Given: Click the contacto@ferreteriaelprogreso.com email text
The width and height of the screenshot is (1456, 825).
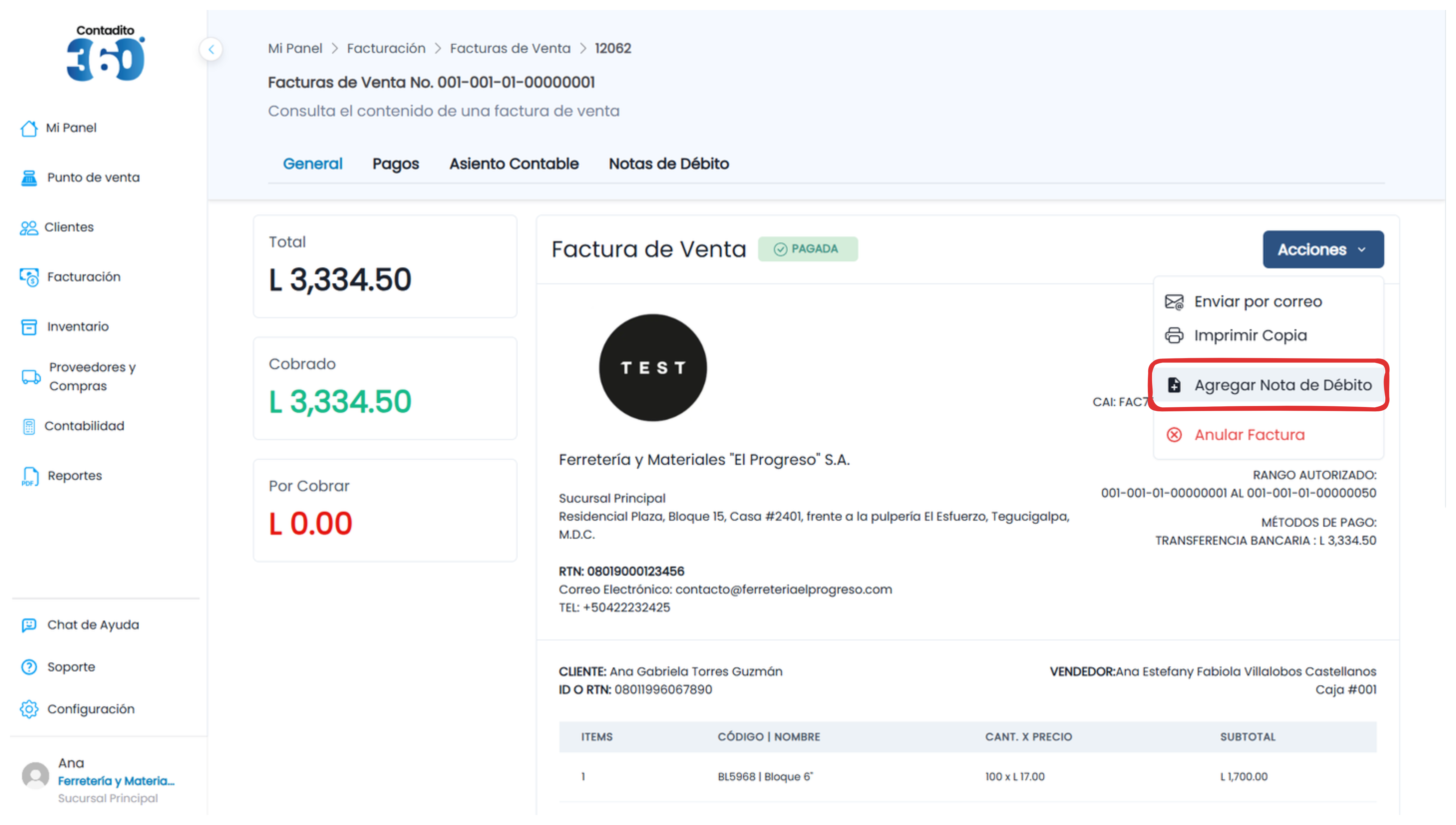Looking at the screenshot, I should point(783,589).
